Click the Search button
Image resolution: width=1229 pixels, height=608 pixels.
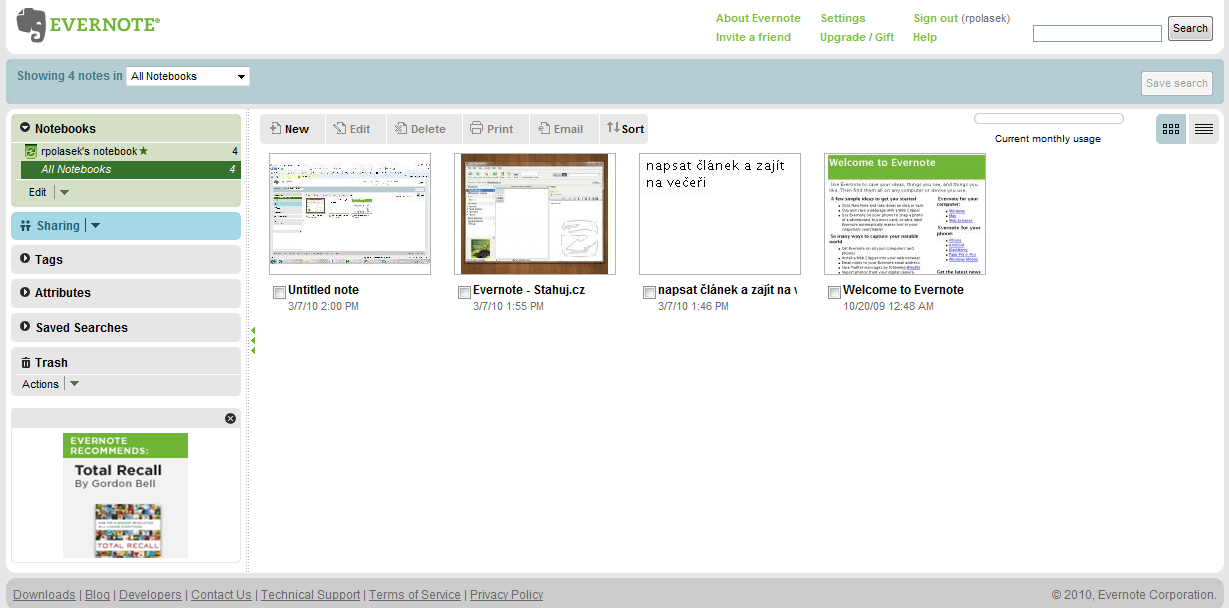(1190, 28)
